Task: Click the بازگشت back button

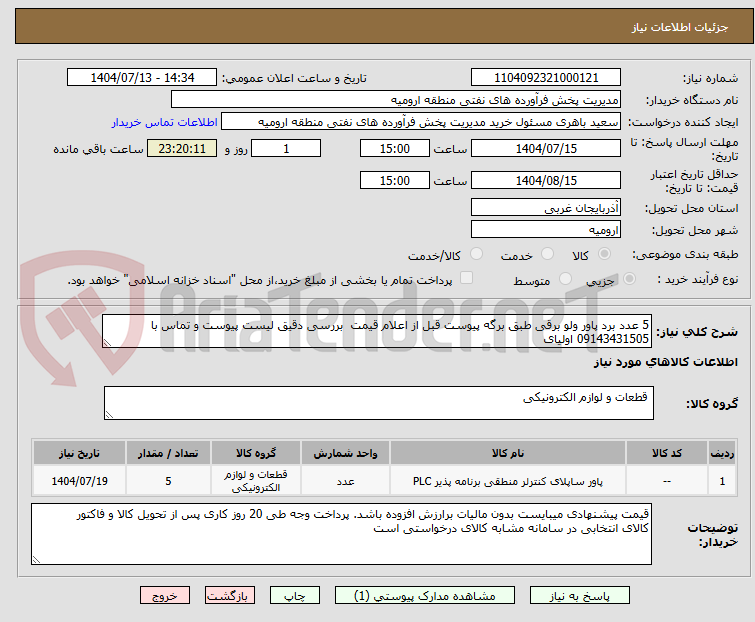Action: [230, 596]
